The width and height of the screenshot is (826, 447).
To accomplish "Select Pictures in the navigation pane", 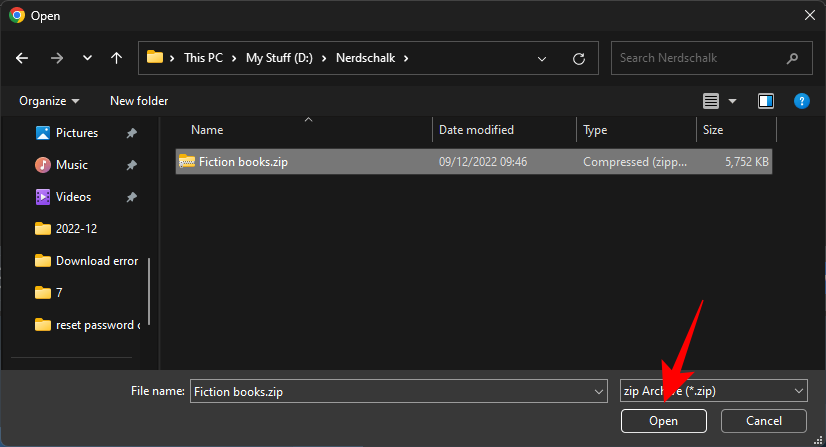I will (x=76, y=133).
